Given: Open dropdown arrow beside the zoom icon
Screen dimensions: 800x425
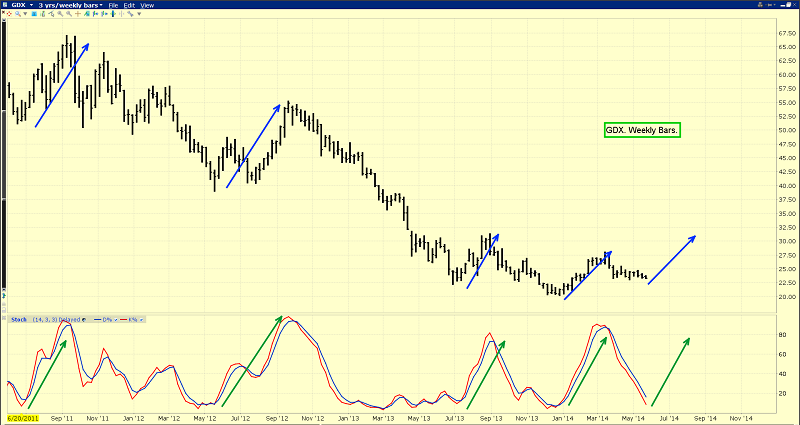Looking at the screenshot, I should pyautogui.click(x=25, y=13).
